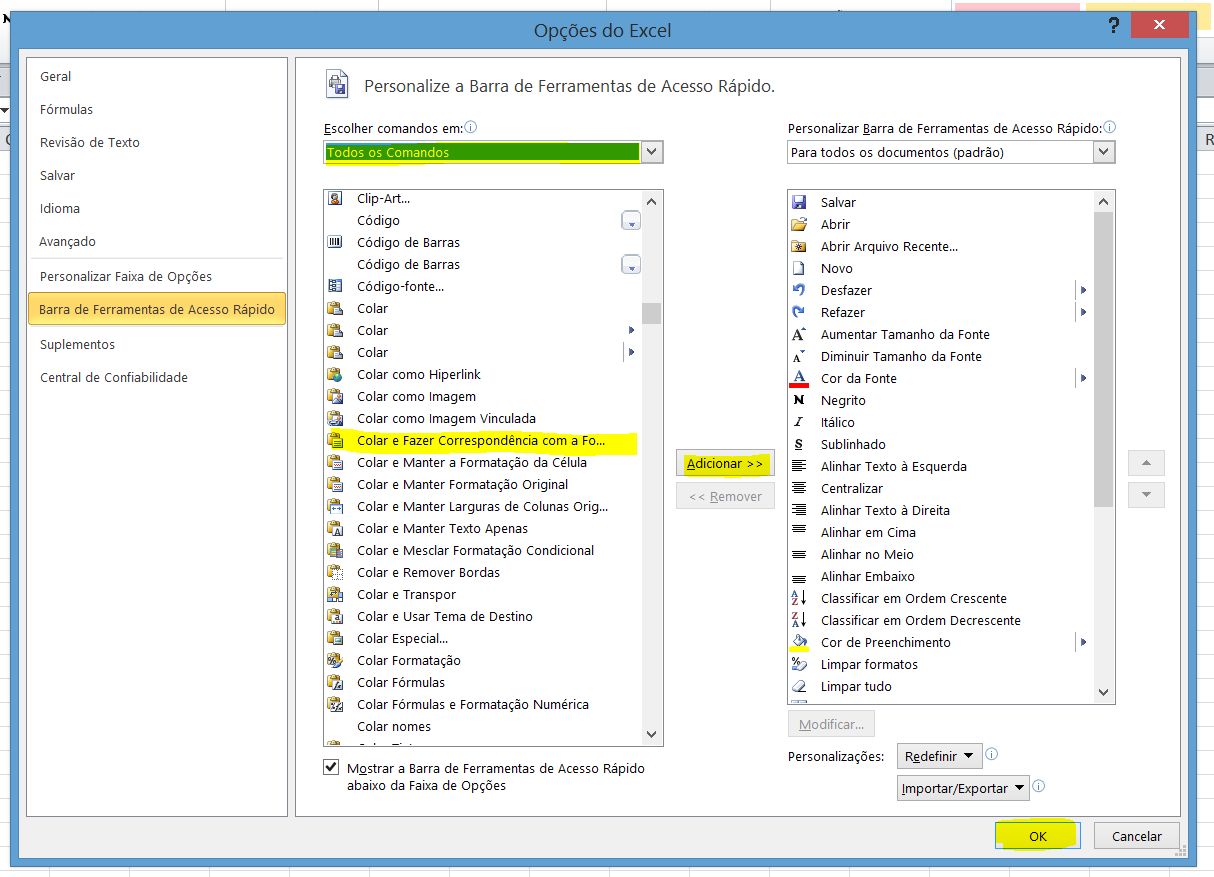The width and height of the screenshot is (1214, 877).
Task: Click the move-up arrow button beside the toolbar list
Action: [1146, 463]
